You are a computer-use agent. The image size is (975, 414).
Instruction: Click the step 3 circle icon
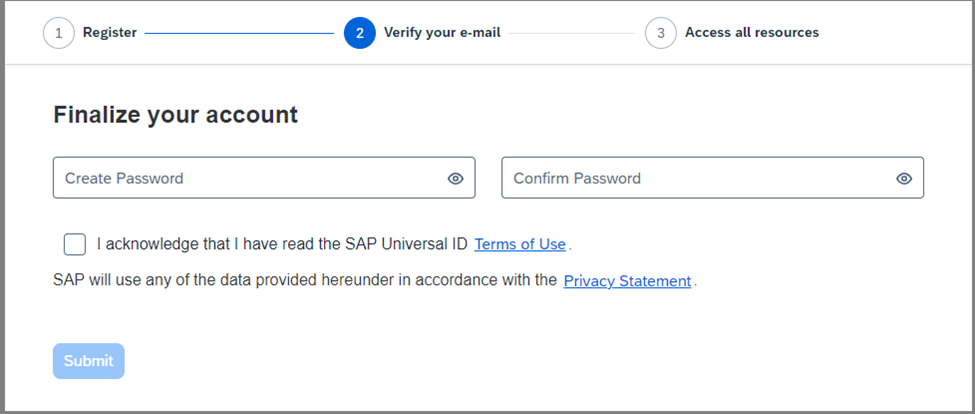(660, 33)
